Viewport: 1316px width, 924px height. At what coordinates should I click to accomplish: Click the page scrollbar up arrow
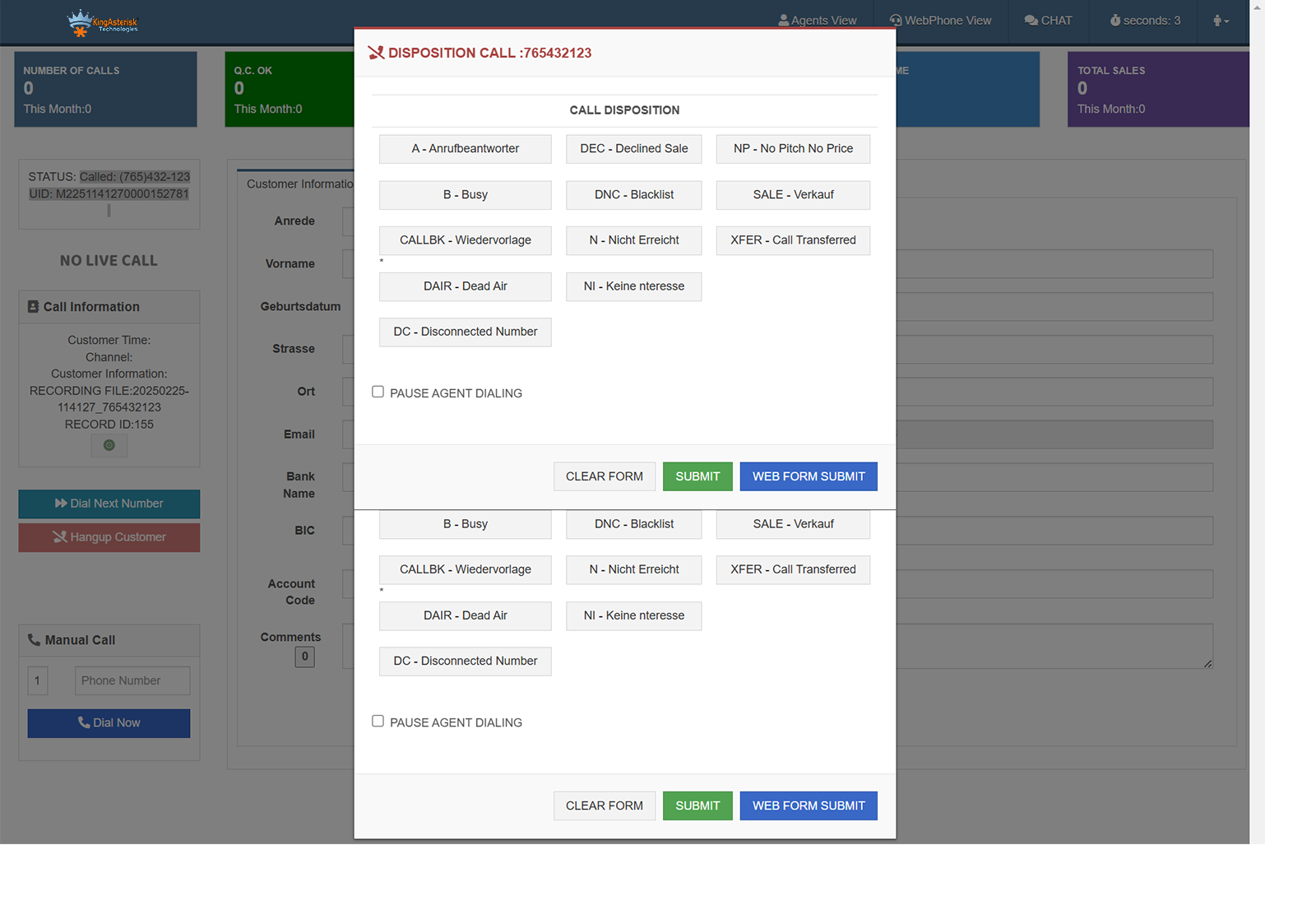click(1257, 7)
